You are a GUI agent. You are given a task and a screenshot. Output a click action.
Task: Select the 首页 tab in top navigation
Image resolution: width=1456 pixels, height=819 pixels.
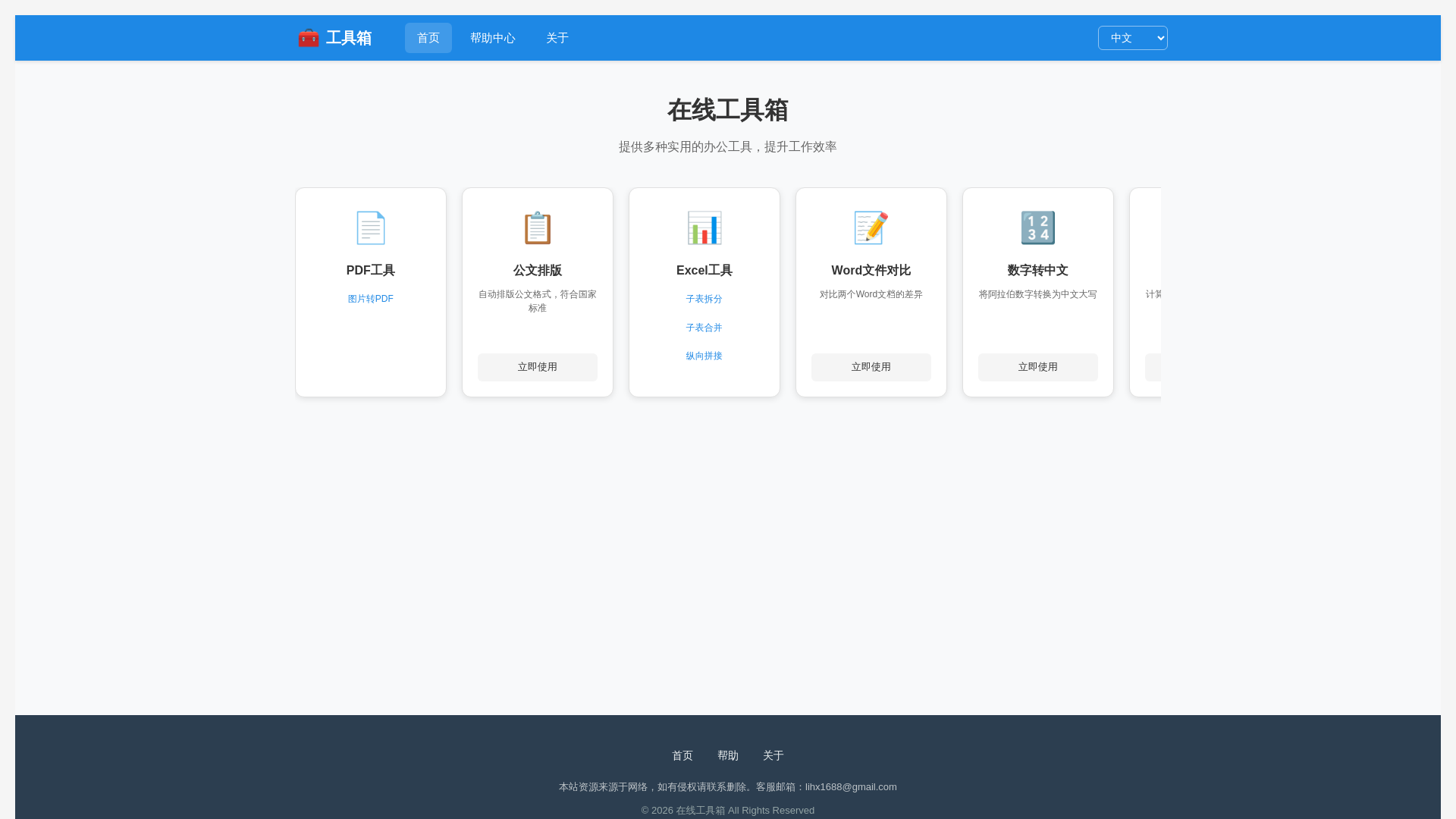pyautogui.click(x=428, y=38)
